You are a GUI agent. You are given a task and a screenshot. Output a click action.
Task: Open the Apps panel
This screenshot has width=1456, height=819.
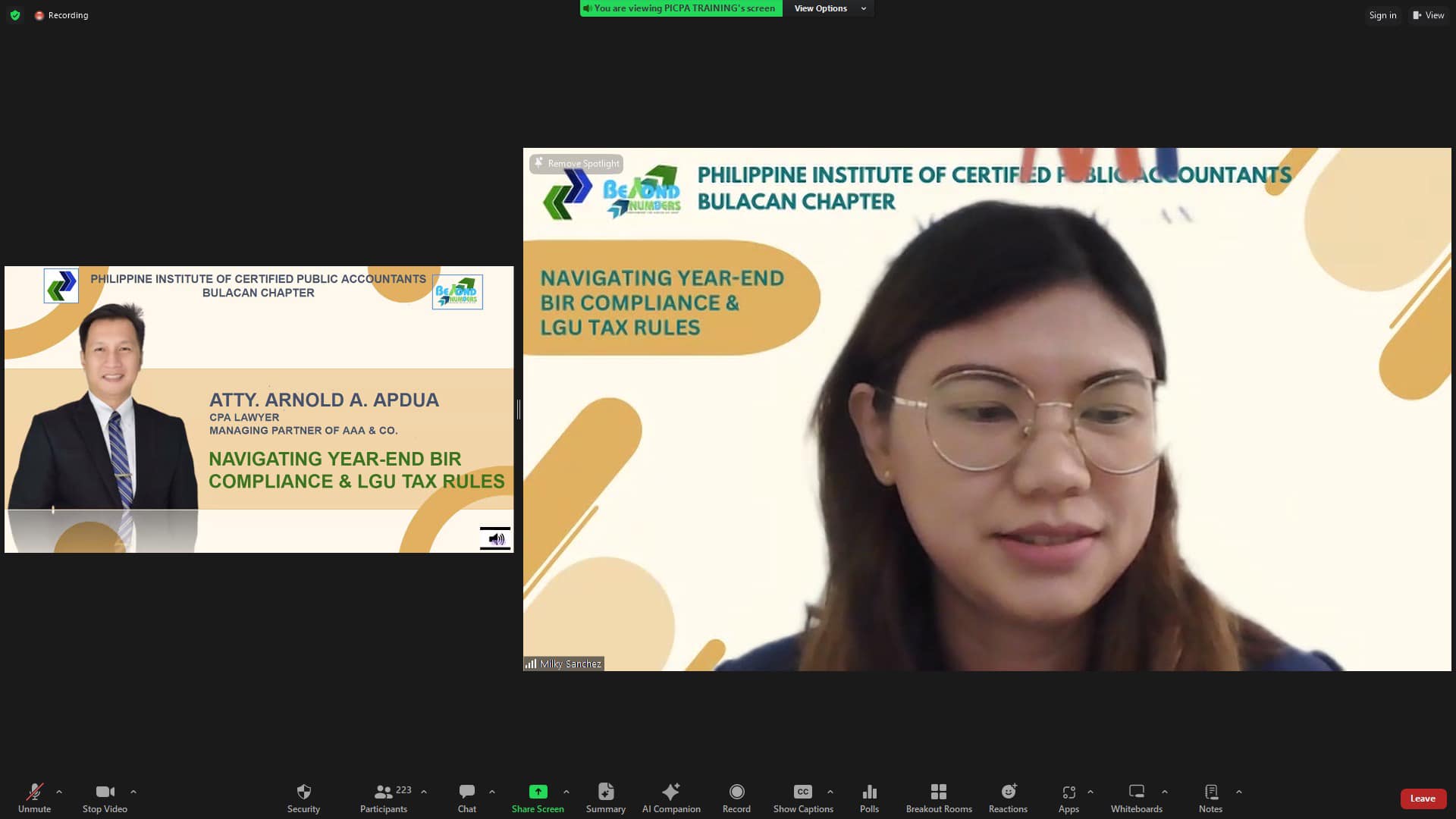pos(1068,798)
